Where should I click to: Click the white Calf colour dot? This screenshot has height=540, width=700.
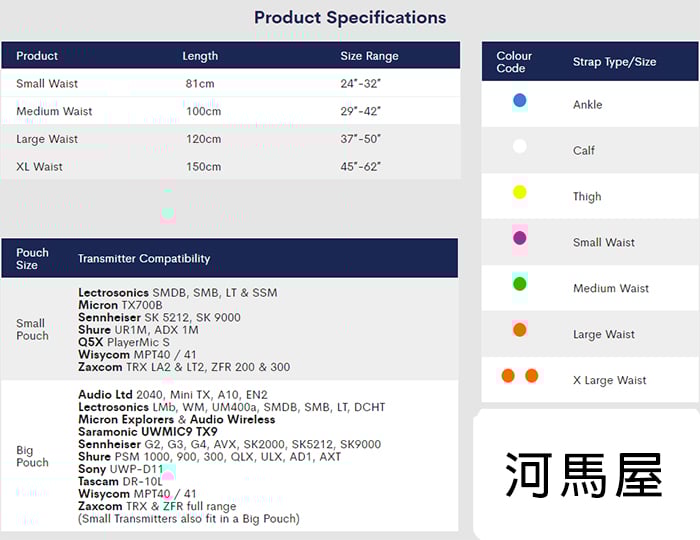(x=520, y=146)
